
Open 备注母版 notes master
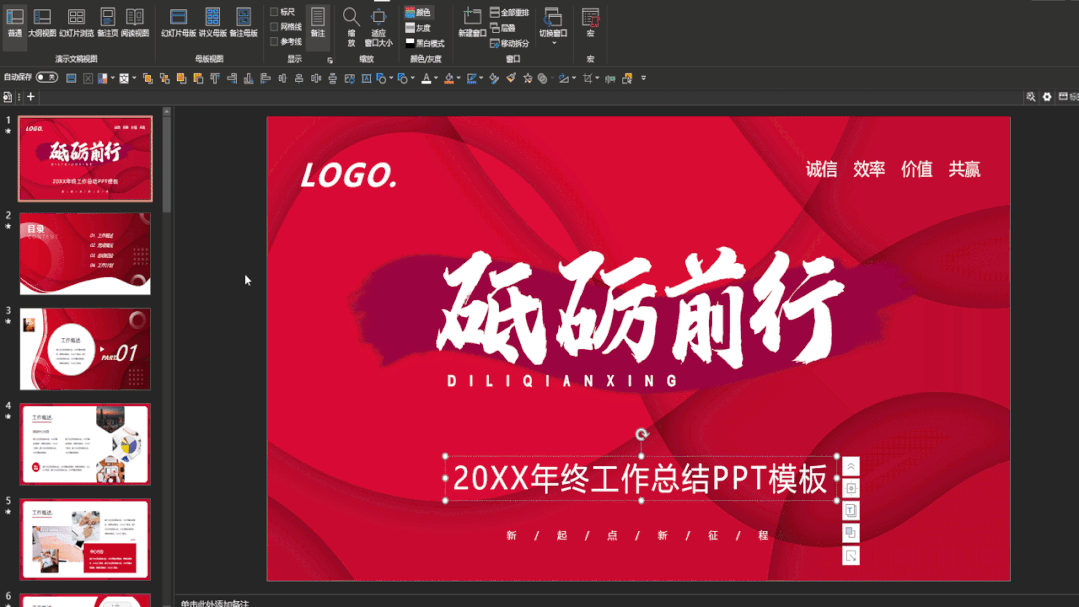[243, 21]
